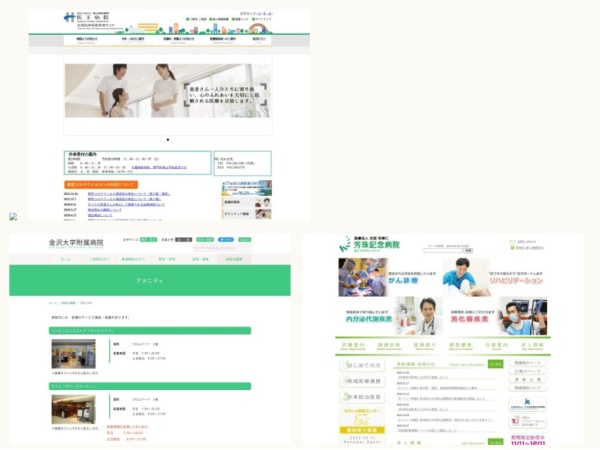Click the 芳珠記念病院 leaf logo
The image size is (600, 450).
point(346,244)
